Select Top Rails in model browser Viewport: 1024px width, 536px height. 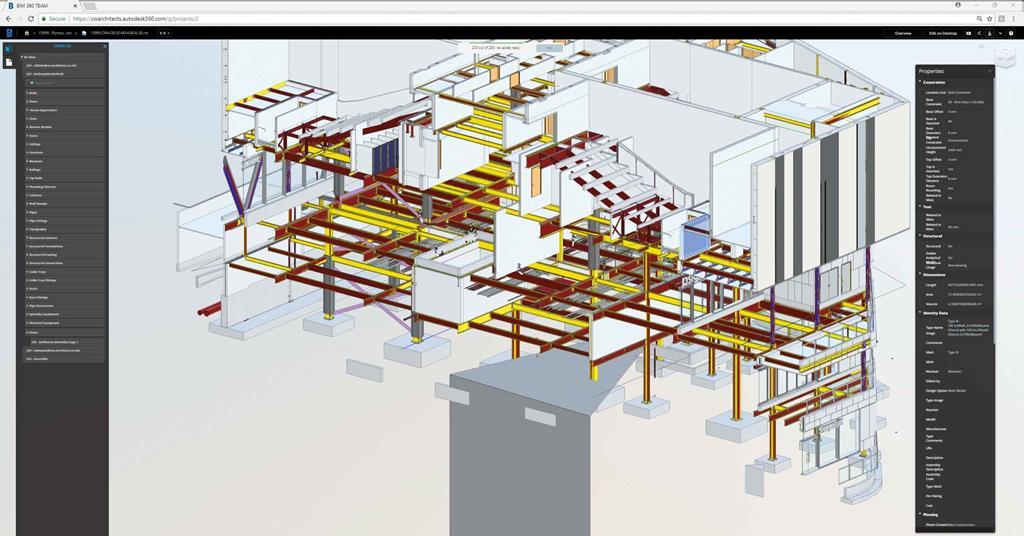click(64, 178)
